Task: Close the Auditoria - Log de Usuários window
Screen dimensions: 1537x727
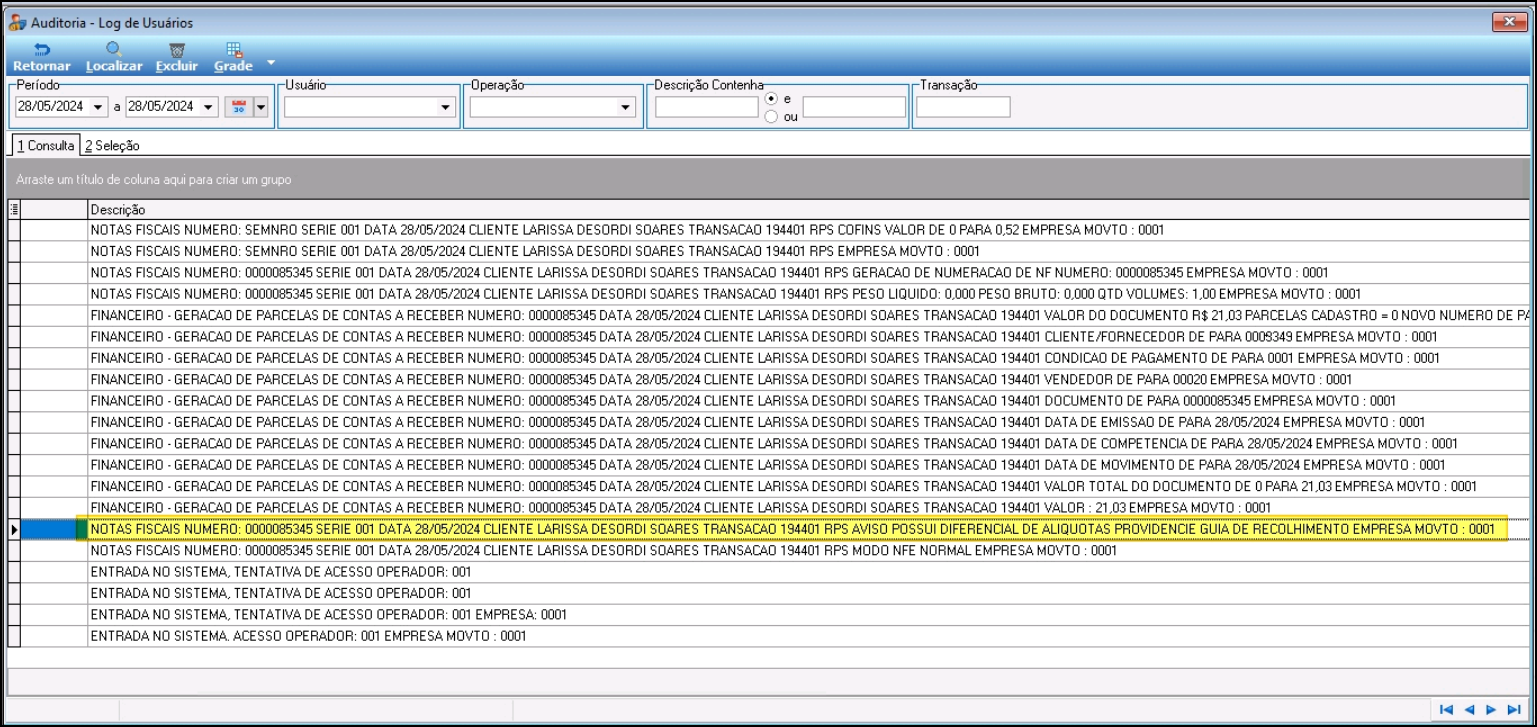Action: (x=1508, y=21)
